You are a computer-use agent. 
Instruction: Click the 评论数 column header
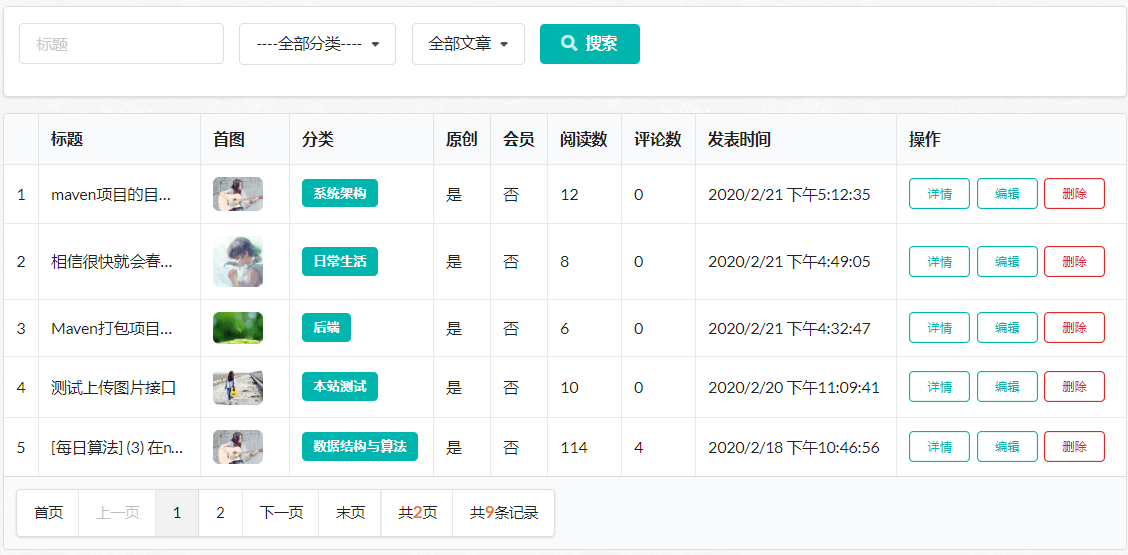658,140
